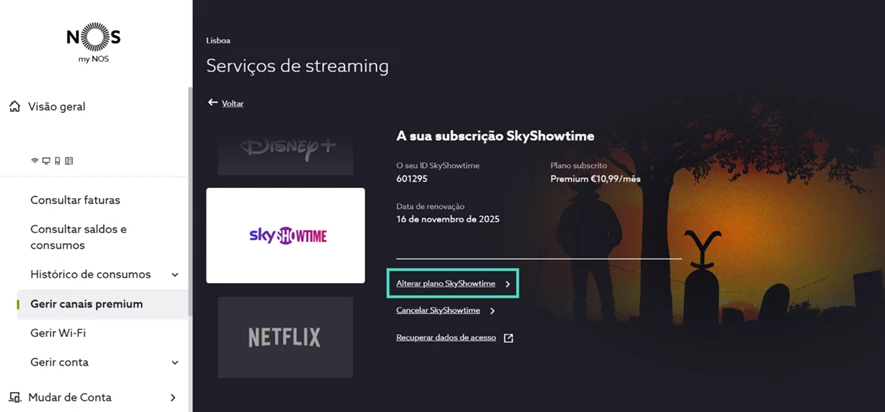Click the external link icon after Recuperar dados de acesso
Image resolution: width=885 pixels, height=412 pixels.
509,338
